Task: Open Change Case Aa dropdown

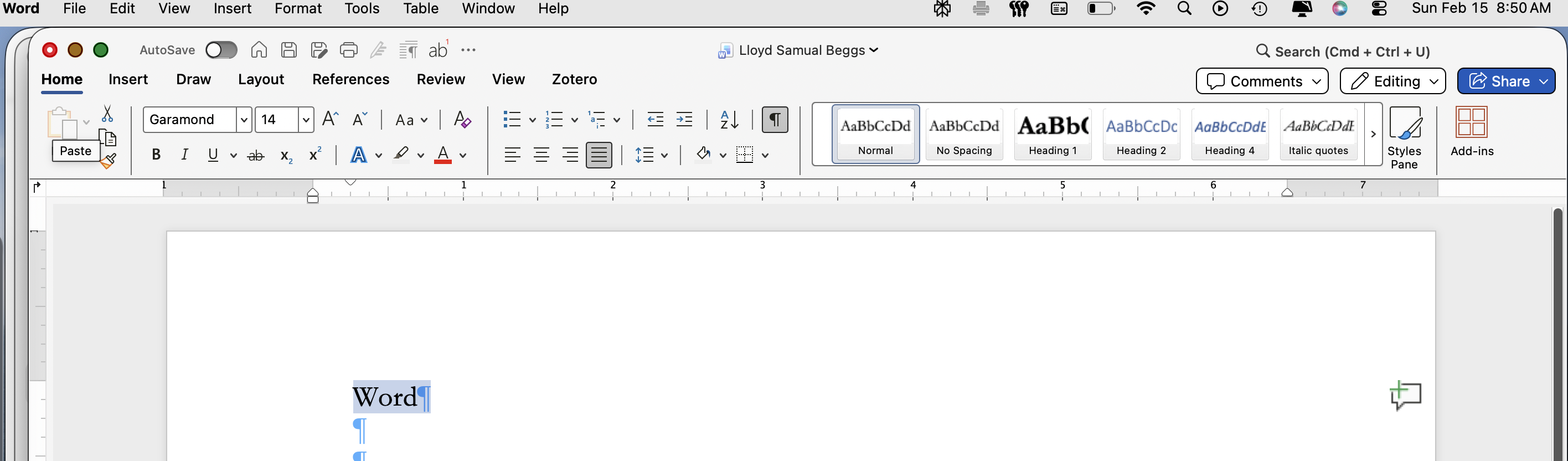Action: tap(411, 120)
